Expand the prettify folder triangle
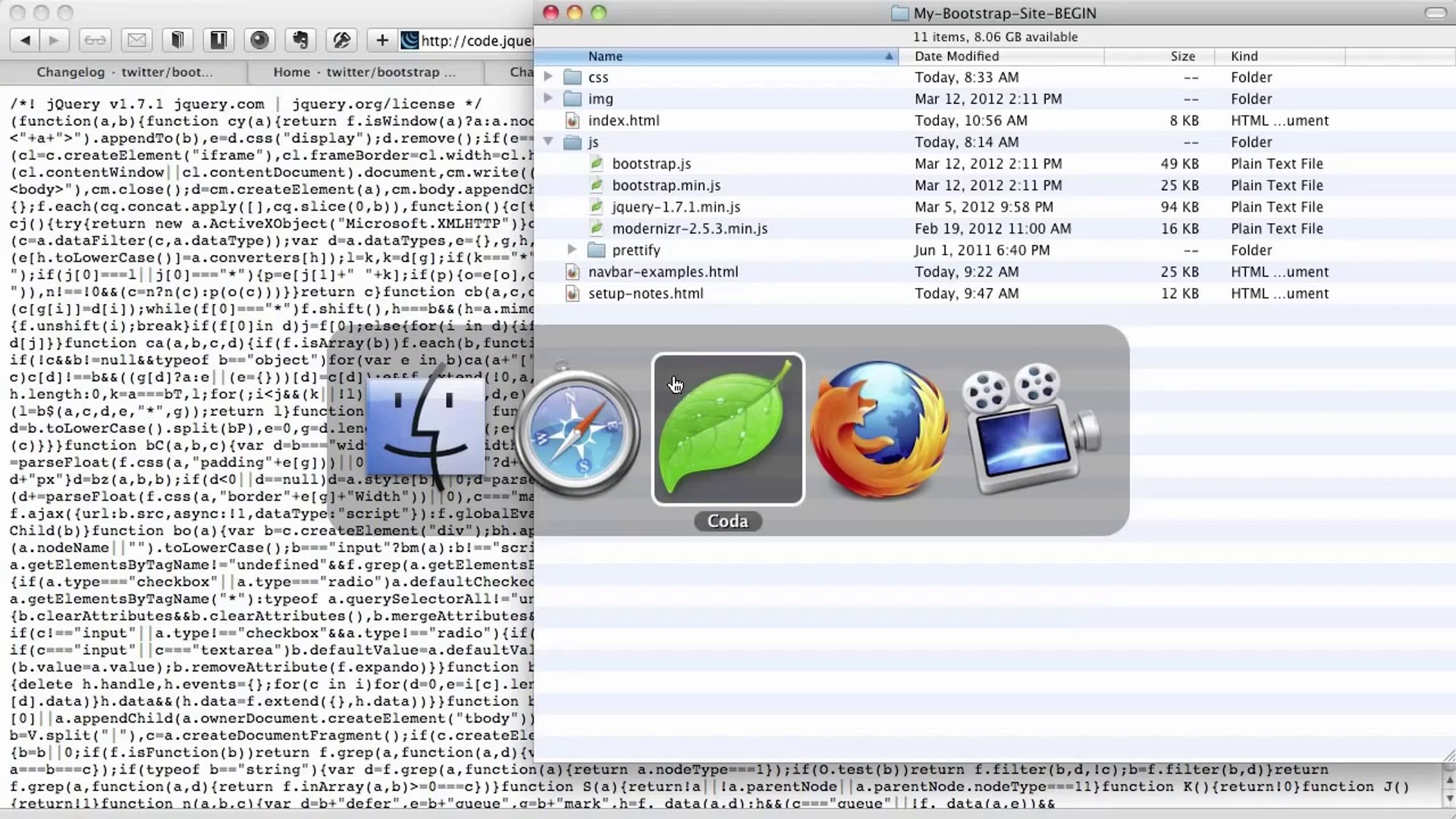The width and height of the screenshot is (1456, 819). (x=573, y=249)
